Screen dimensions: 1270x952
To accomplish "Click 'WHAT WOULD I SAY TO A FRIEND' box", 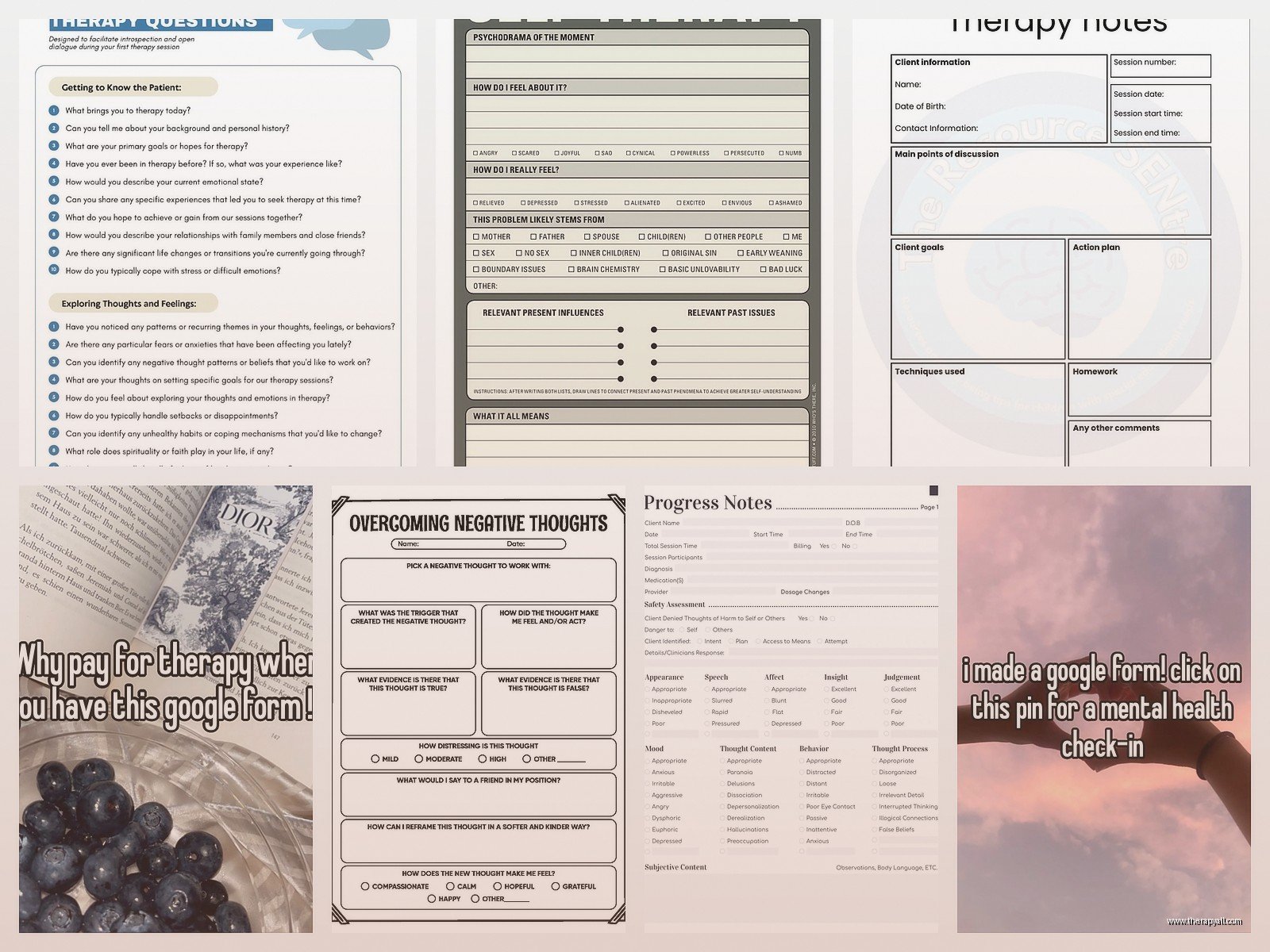I will (x=478, y=795).
